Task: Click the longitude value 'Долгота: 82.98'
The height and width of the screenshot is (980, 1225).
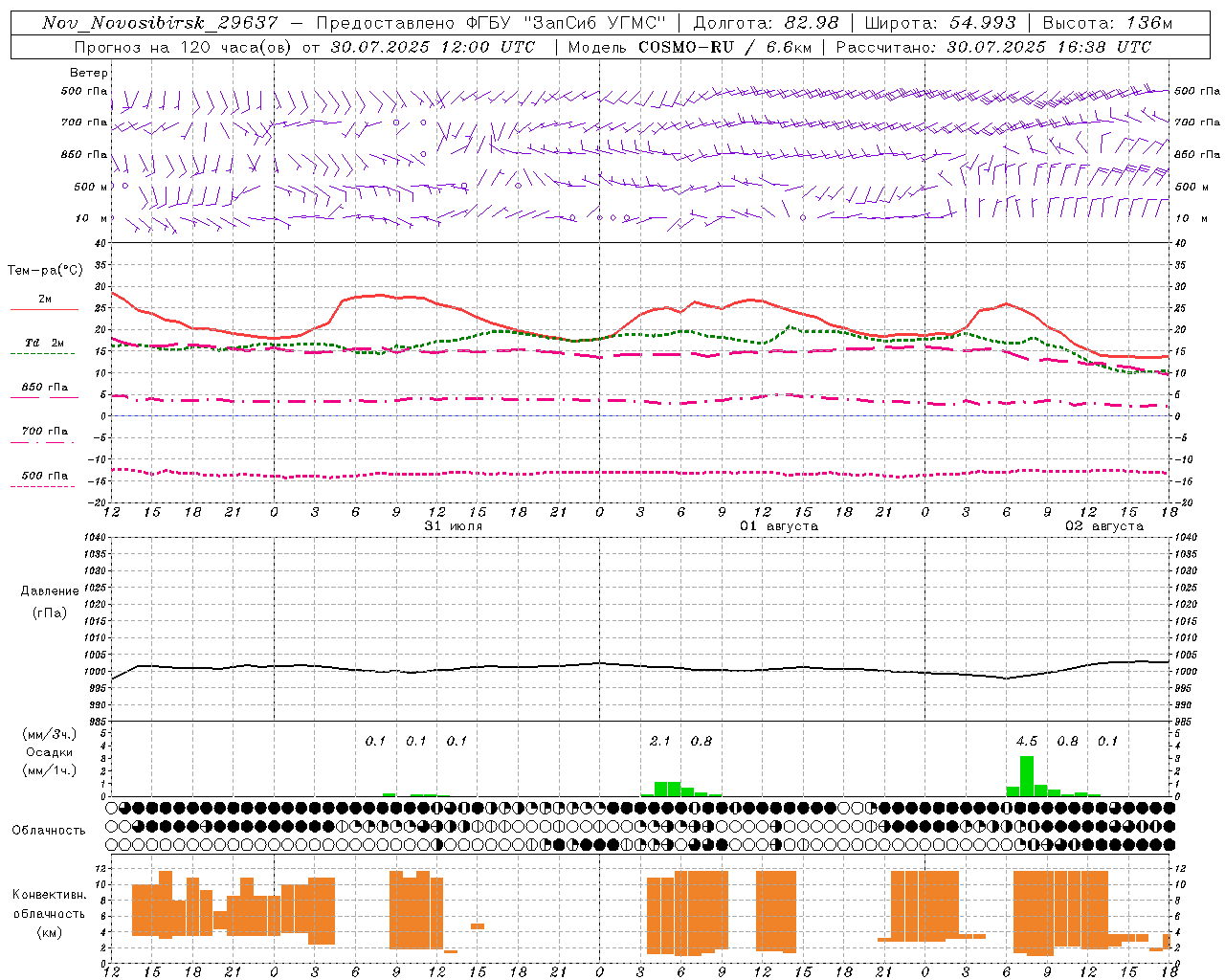Action: click(x=766, y=23)
